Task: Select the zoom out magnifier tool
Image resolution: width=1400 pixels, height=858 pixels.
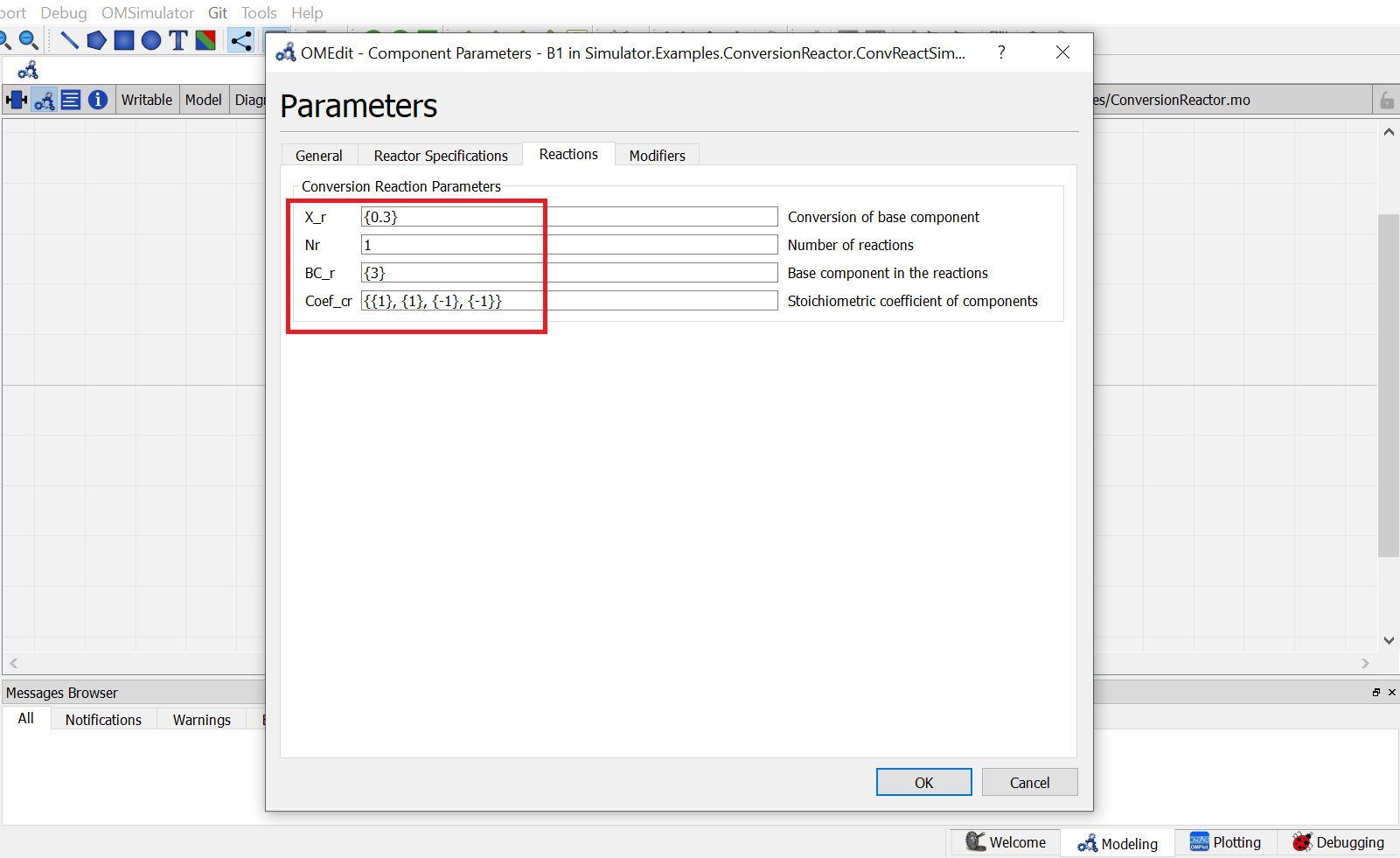Action: tap(29, 40)
